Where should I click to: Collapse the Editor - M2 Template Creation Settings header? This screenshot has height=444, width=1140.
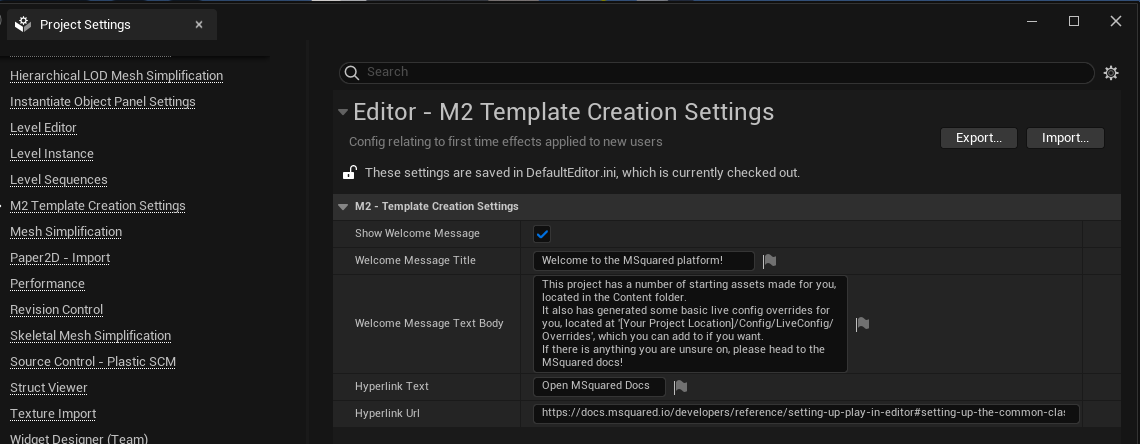[343, 112]
